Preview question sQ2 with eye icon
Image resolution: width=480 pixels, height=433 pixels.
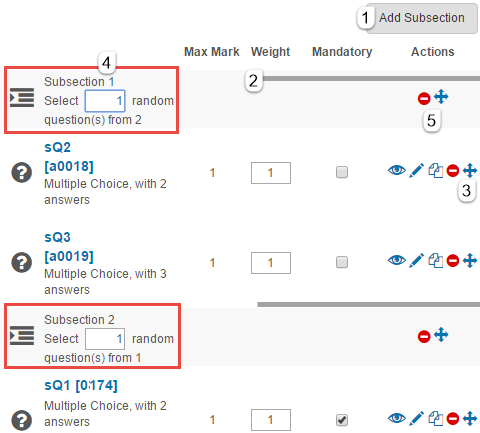pyautogui.click(x=397, y=170)
